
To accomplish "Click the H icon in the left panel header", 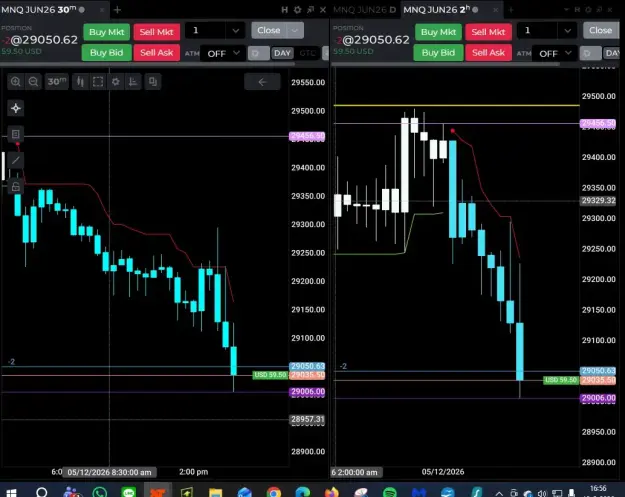I will click(285, 10).
